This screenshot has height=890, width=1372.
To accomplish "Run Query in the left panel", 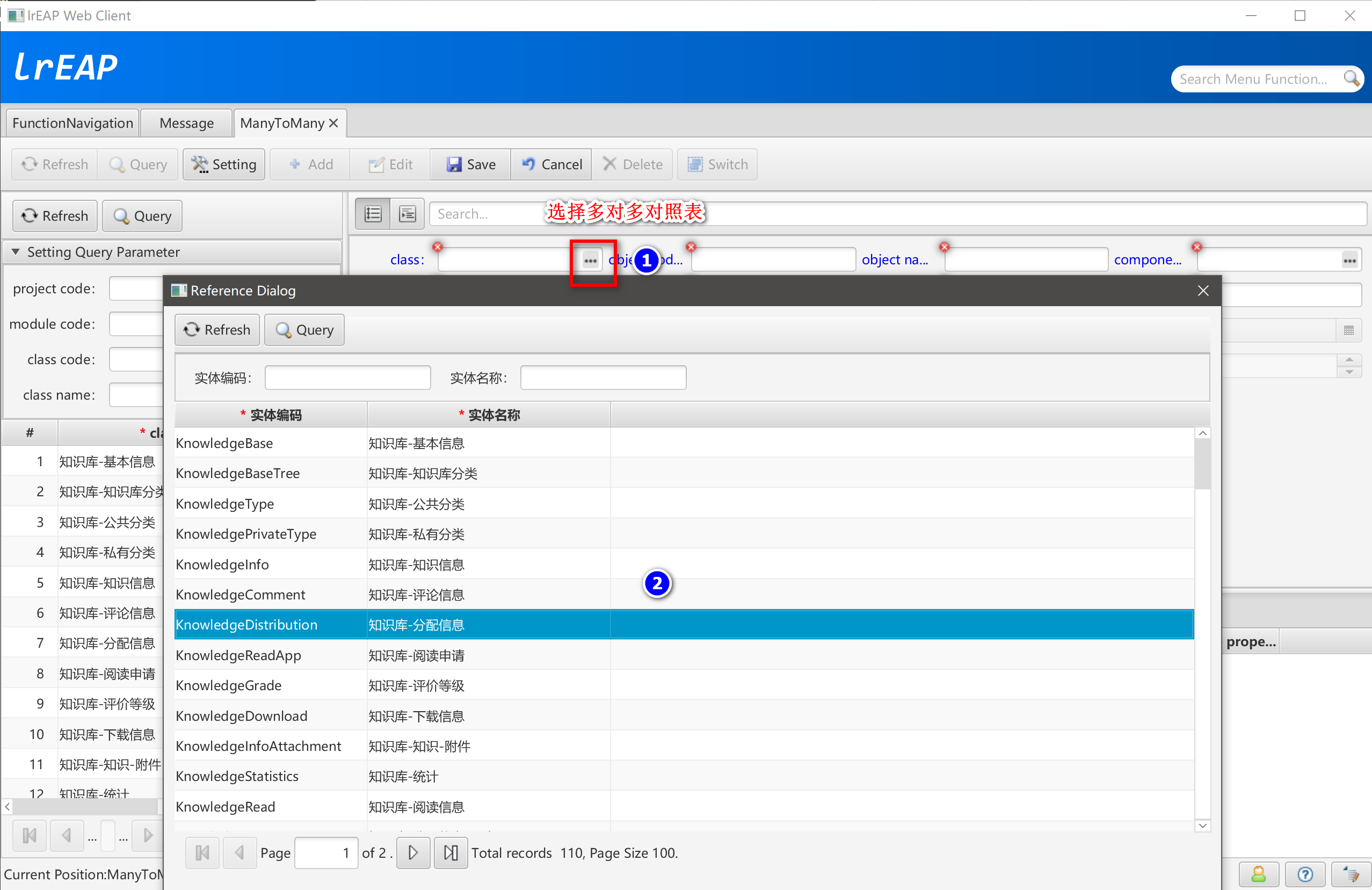I will tap(142, 215).
